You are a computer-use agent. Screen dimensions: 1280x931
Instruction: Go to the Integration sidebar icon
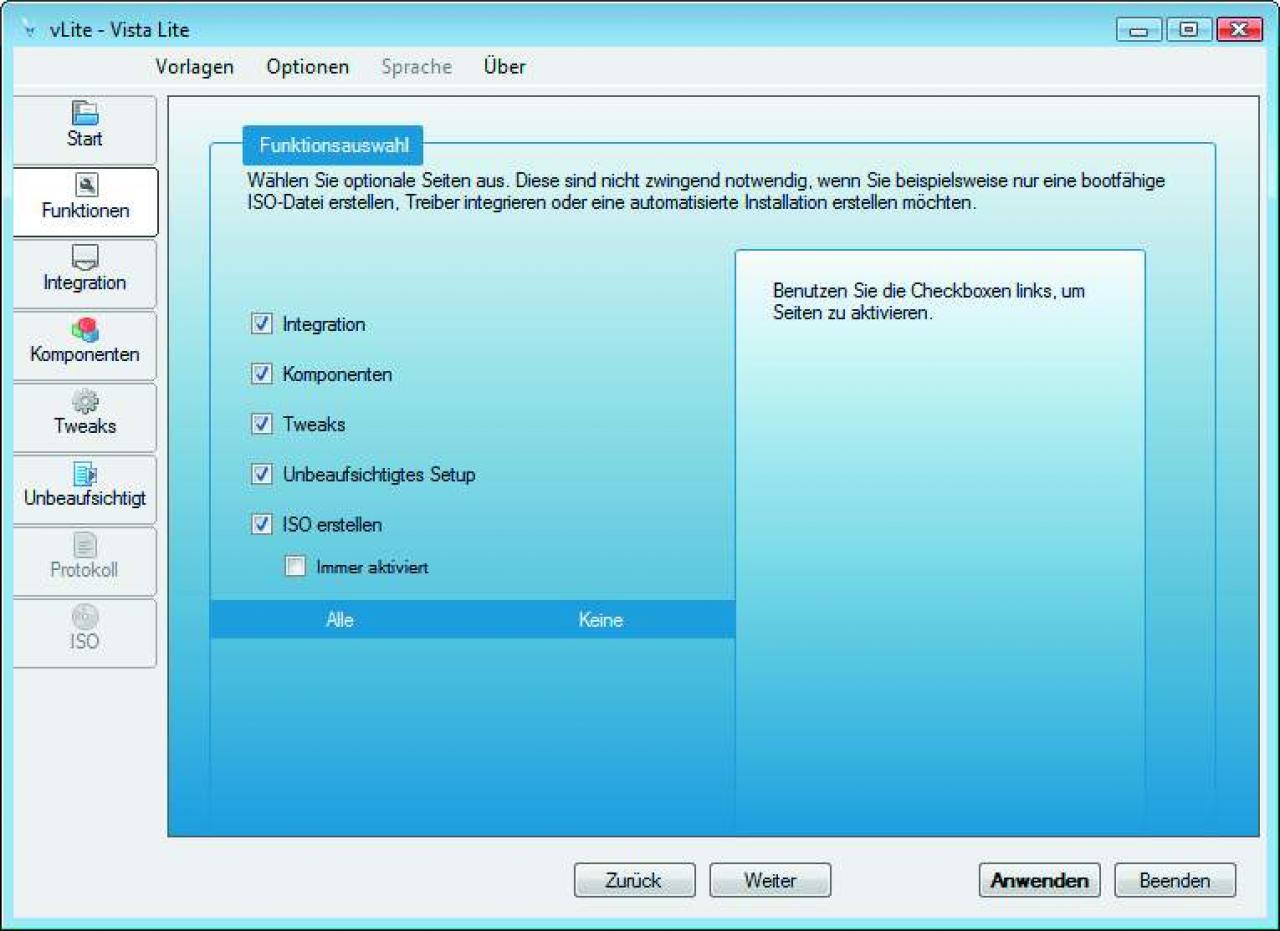click(85, 257)
